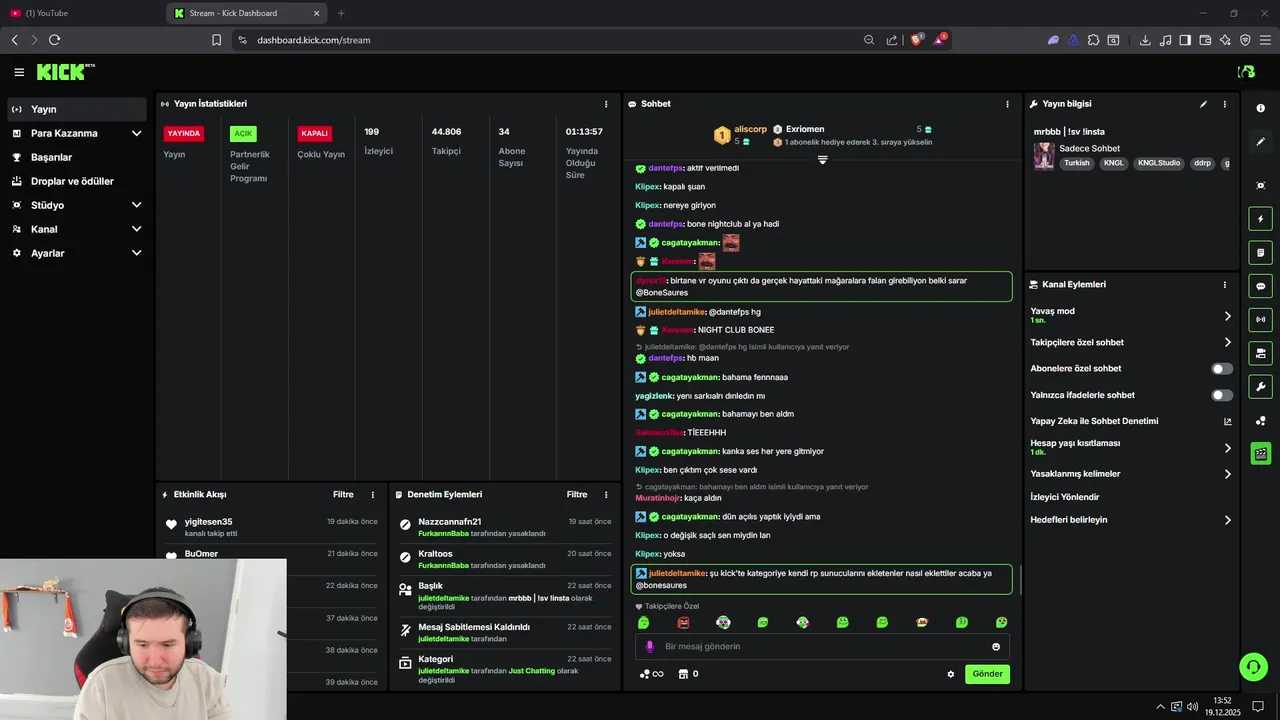Open Yayın bilgisi panel three-dot menu
Screen dimensions: 1280x720
pyautogui.click(x=1225, y=104)
